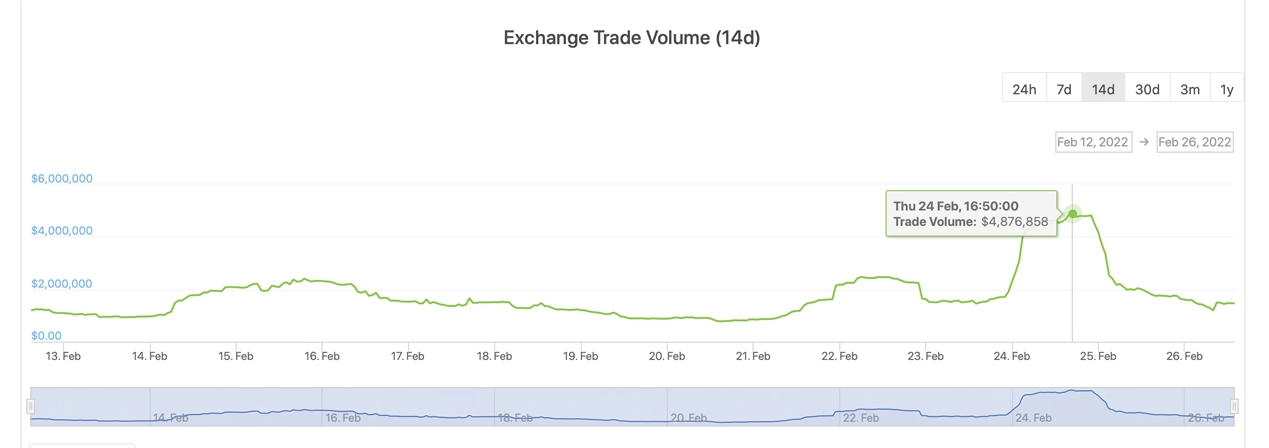Switch chart to 30d range
Image resolution: width=1269 pixels, height=448 pixels.
click(1147, 88)
